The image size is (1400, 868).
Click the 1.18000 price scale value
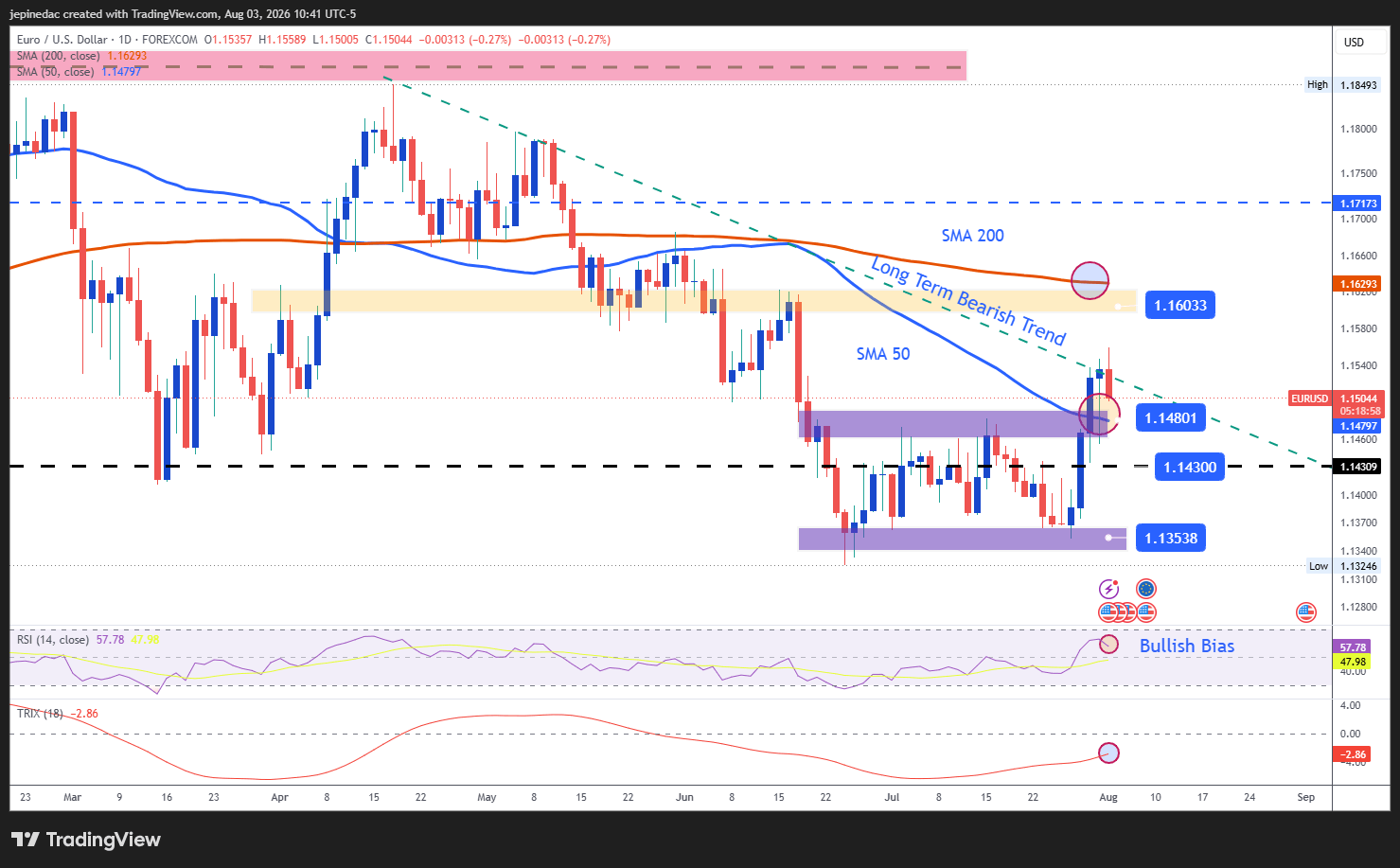point(1359,129)
